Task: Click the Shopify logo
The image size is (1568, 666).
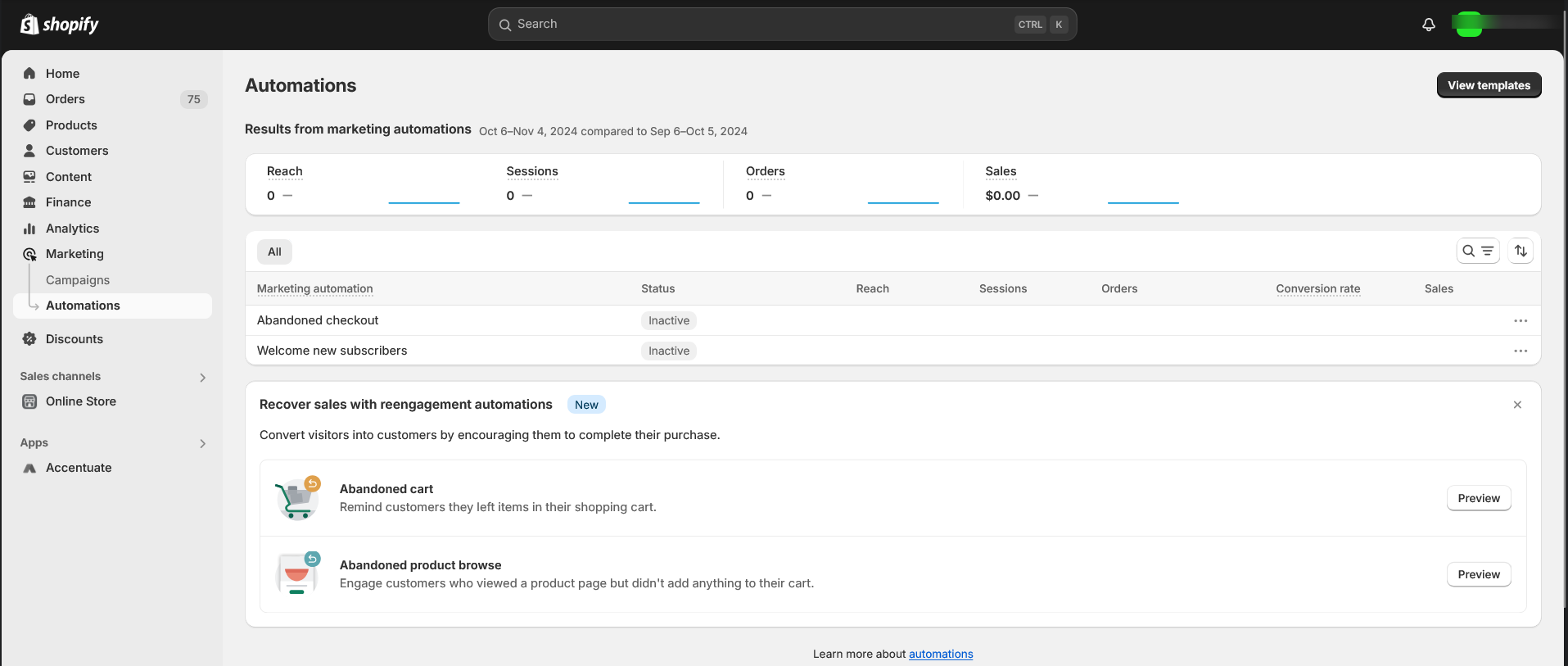Action: pos(59,25)
